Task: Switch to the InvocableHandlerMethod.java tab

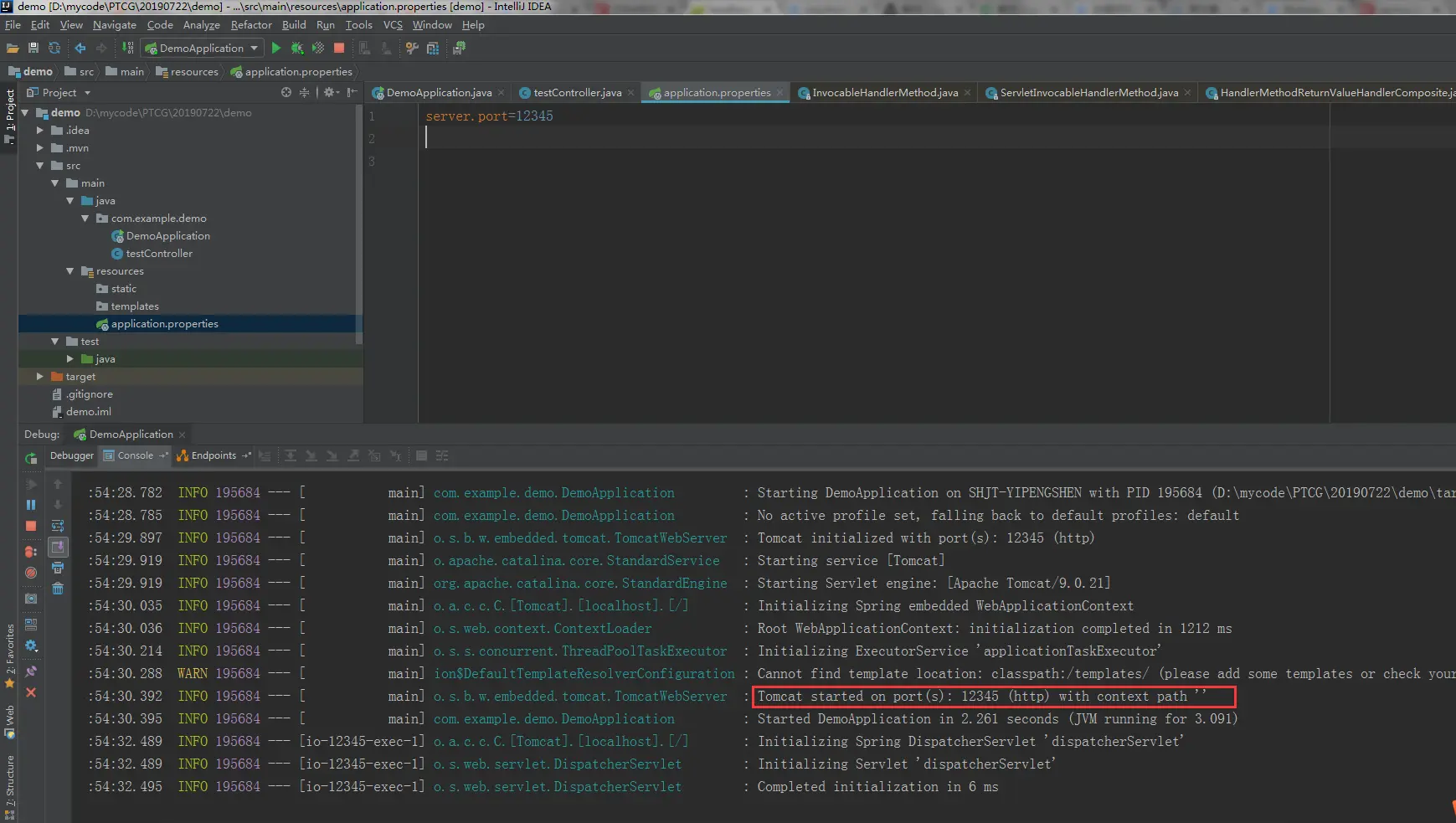Action: pyautogui.click(x=884, y=93)
